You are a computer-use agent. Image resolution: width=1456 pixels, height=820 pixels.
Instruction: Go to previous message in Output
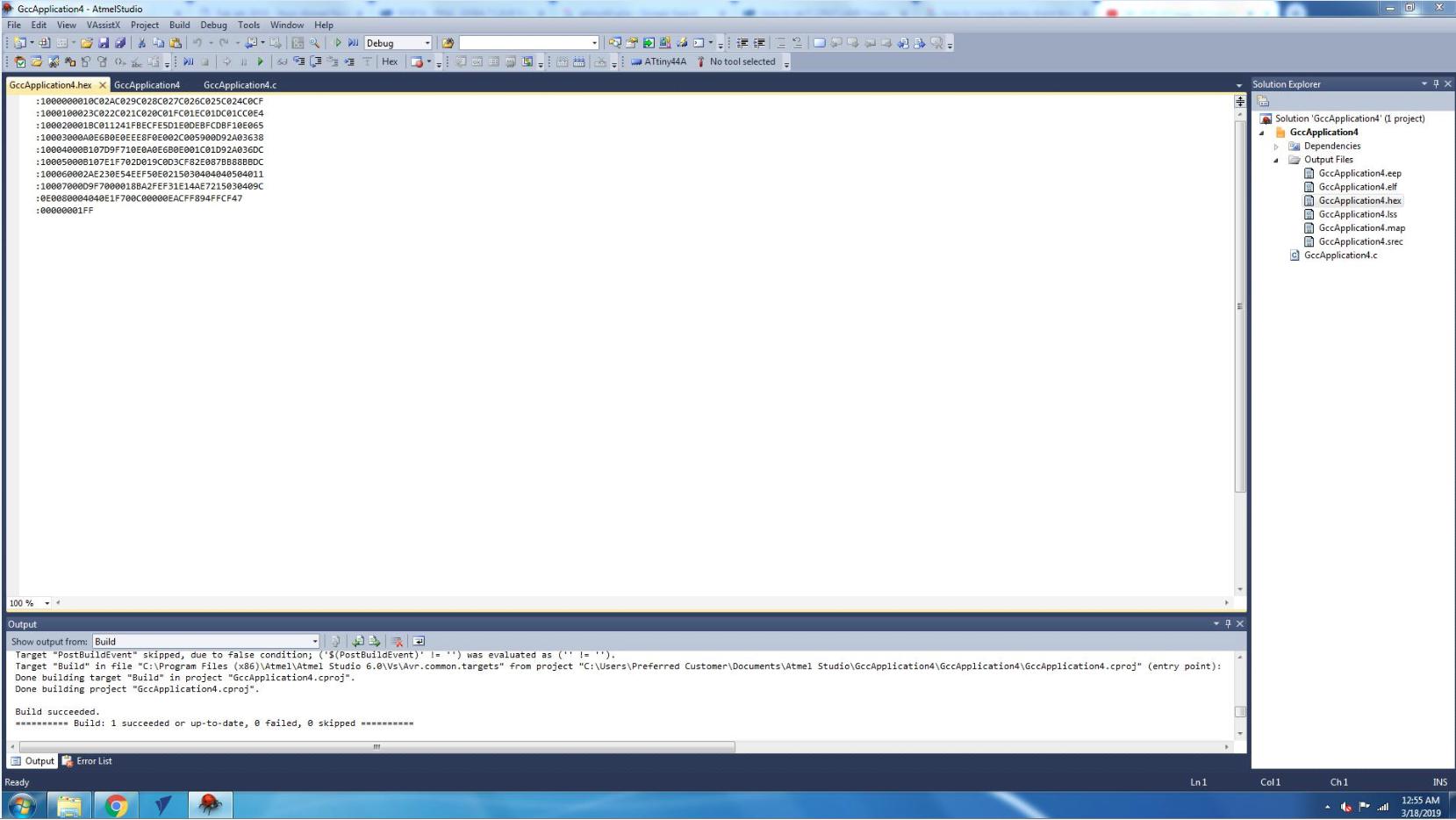point(358,642)
